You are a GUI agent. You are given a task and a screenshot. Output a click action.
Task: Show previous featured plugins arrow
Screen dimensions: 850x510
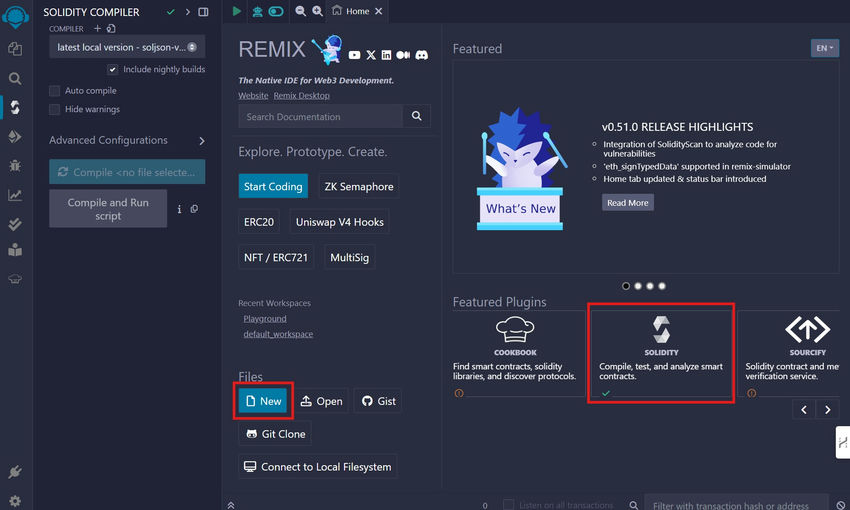coord(804,410)
